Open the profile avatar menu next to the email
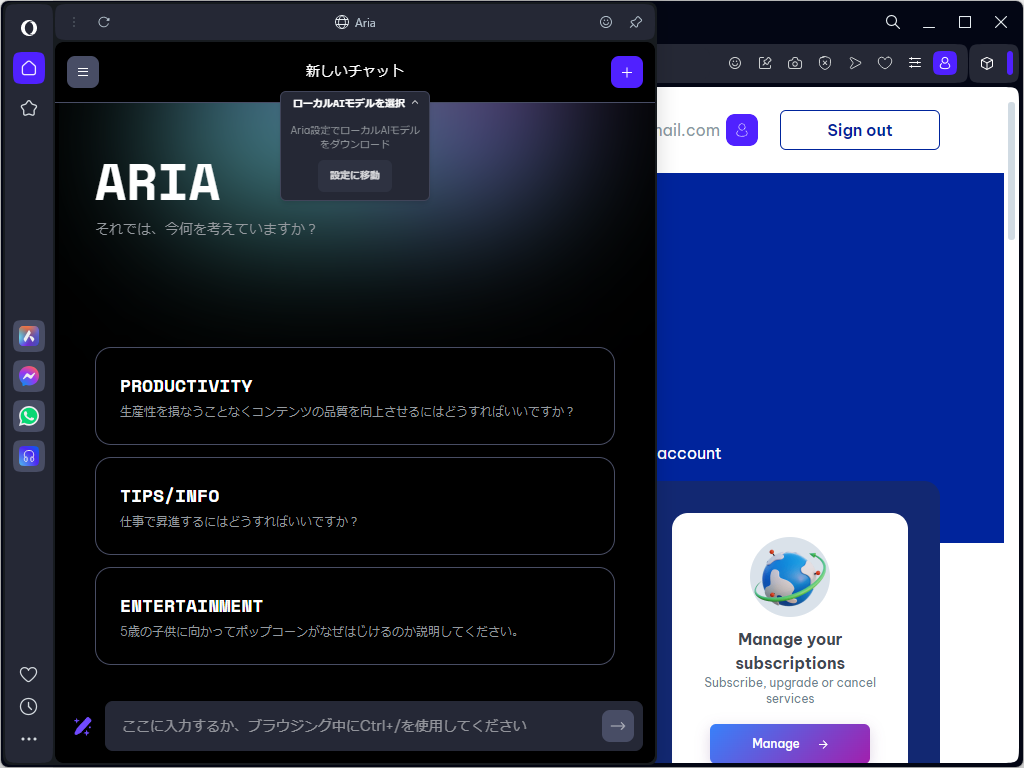The height and width of the screenshot is (768, 1024). (741, 130)
